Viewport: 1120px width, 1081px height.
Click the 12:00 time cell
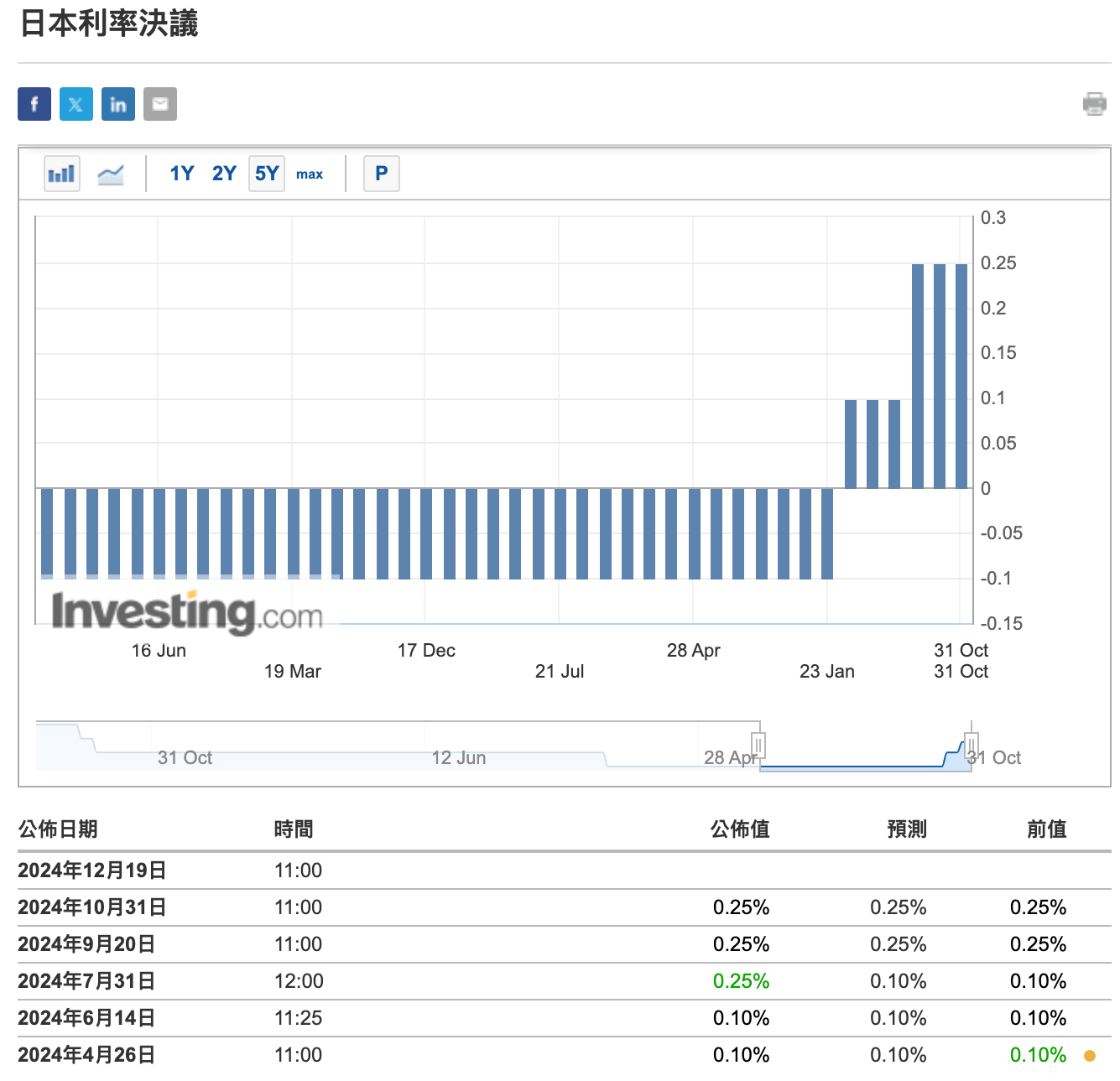(x=299, y=981)
